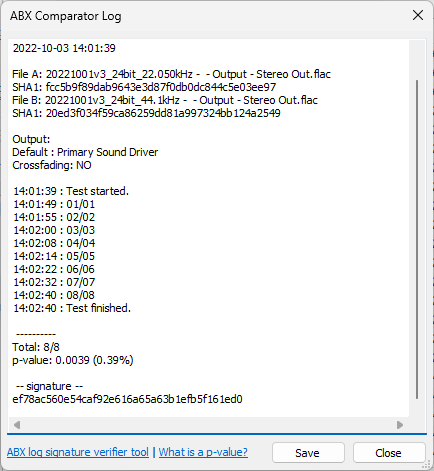
Task: Open ABX log signature verifier tool link
Action: click(78, 452)
